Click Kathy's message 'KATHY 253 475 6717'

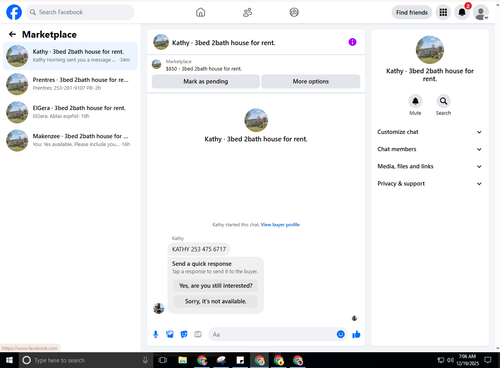199,249
